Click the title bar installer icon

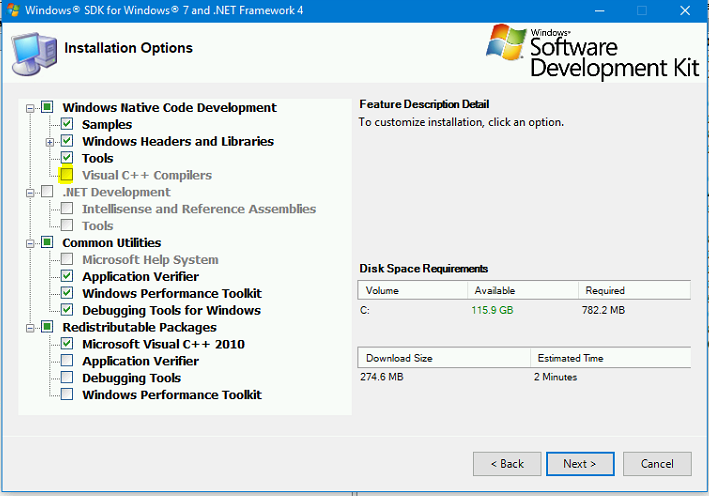pos(11,10)
